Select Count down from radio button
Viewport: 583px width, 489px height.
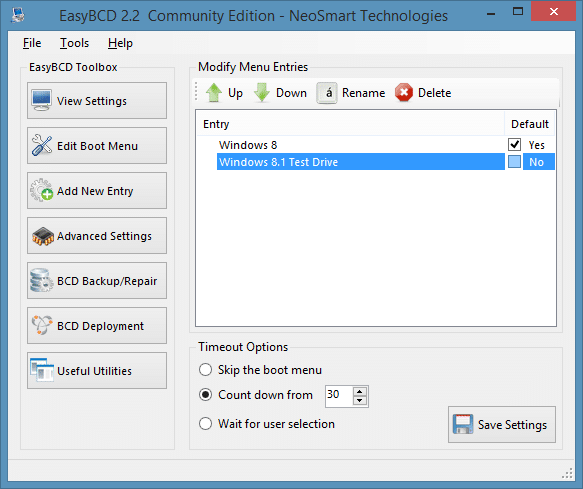tap(205, 395)
